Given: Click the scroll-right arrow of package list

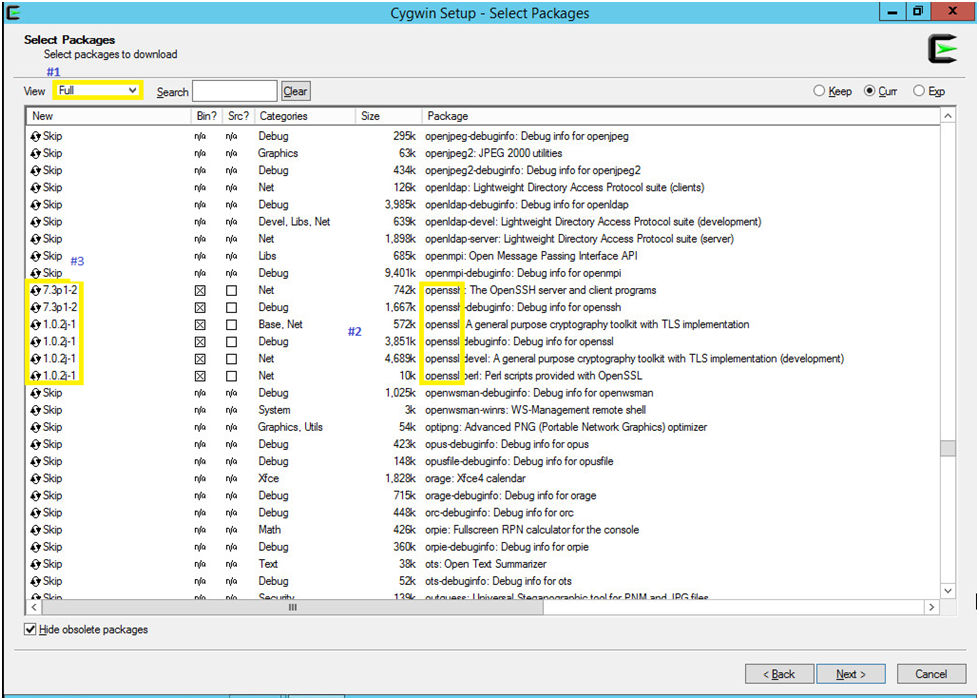Looking at the screenshot, I should click(x=932, y=607).
